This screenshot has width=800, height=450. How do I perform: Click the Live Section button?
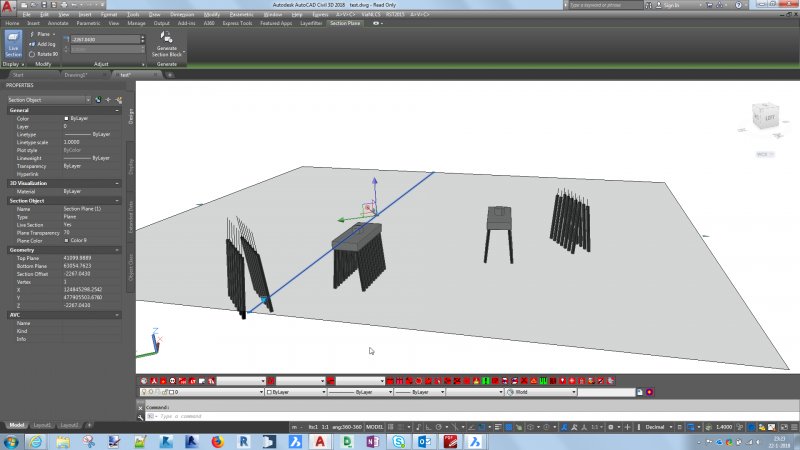(13, 45)
